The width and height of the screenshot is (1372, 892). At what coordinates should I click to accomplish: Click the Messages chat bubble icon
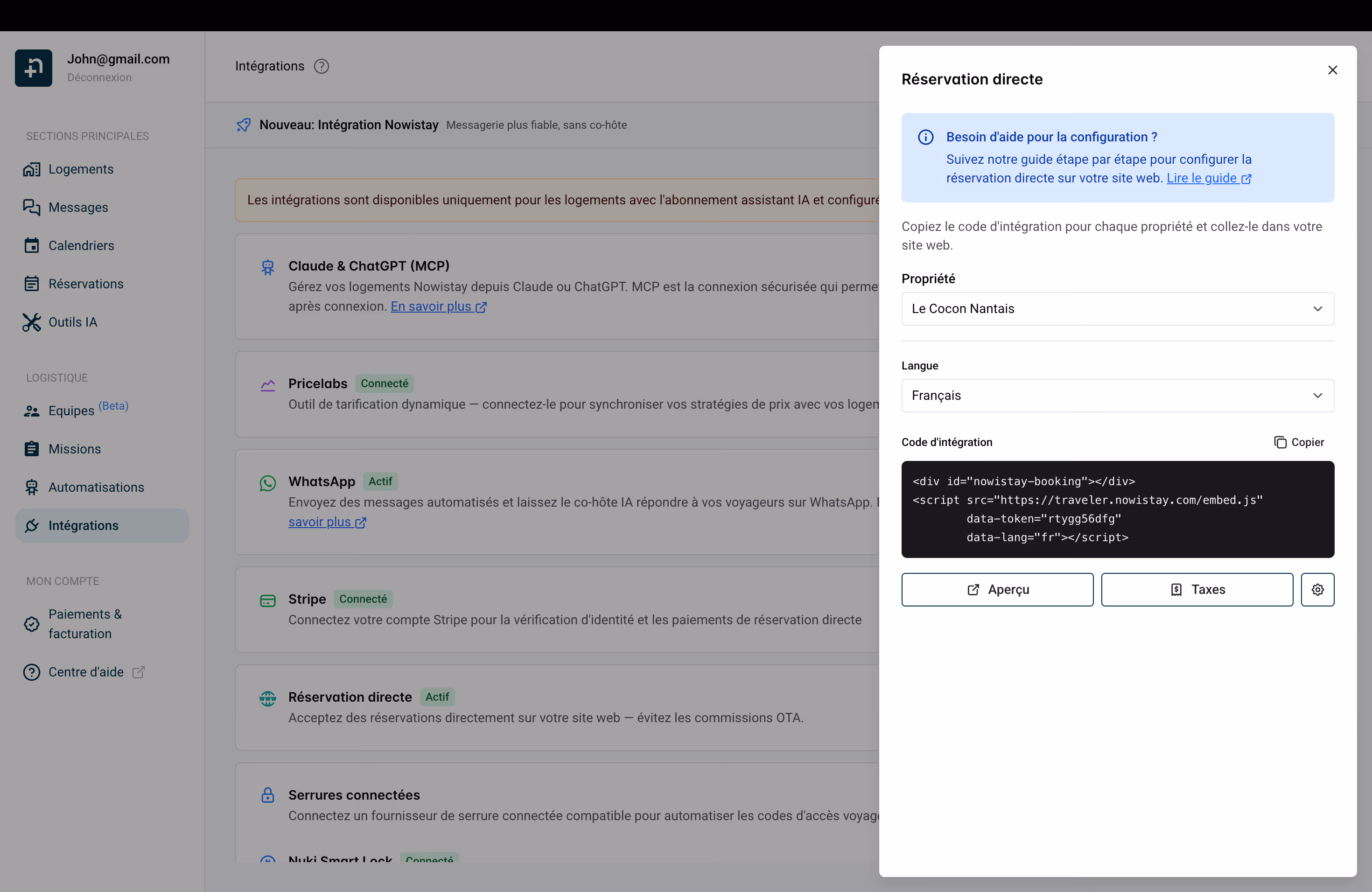click(32, 208)
